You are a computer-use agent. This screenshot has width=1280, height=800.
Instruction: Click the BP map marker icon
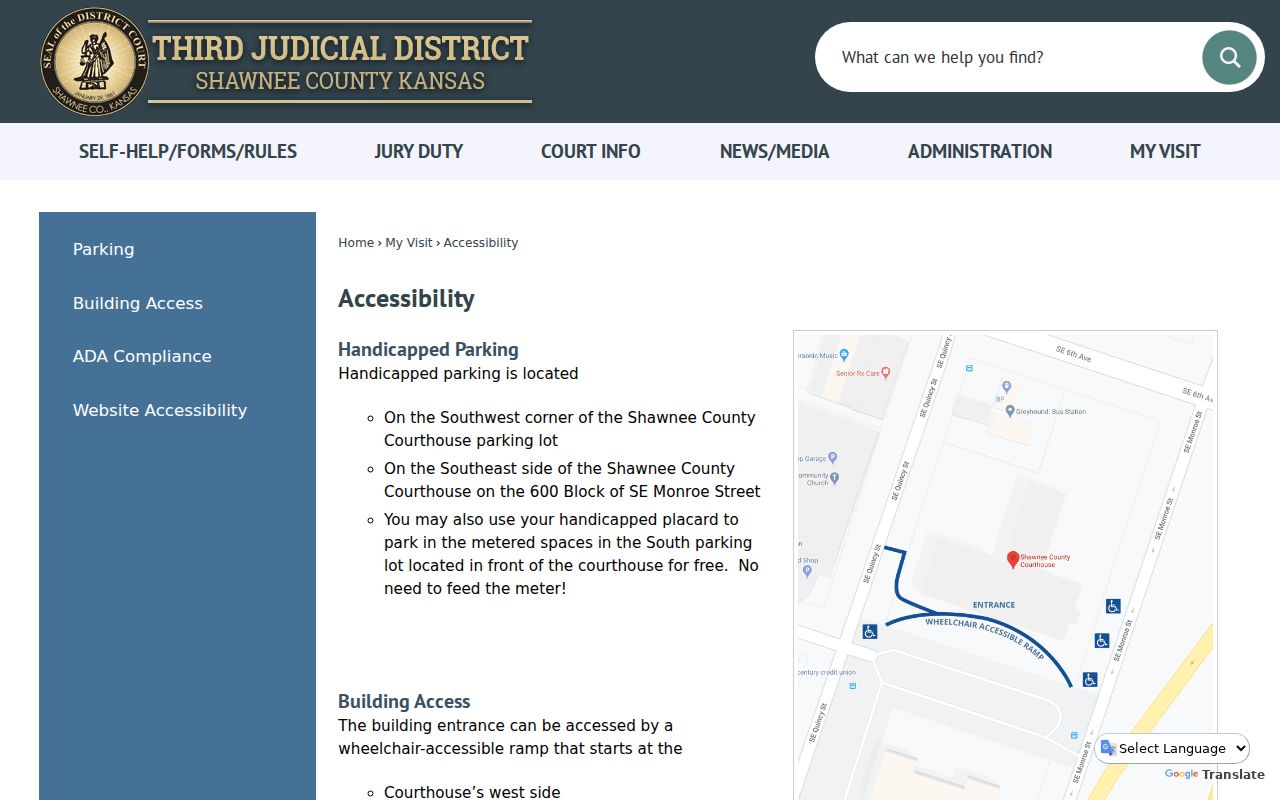click(1006, 386)
